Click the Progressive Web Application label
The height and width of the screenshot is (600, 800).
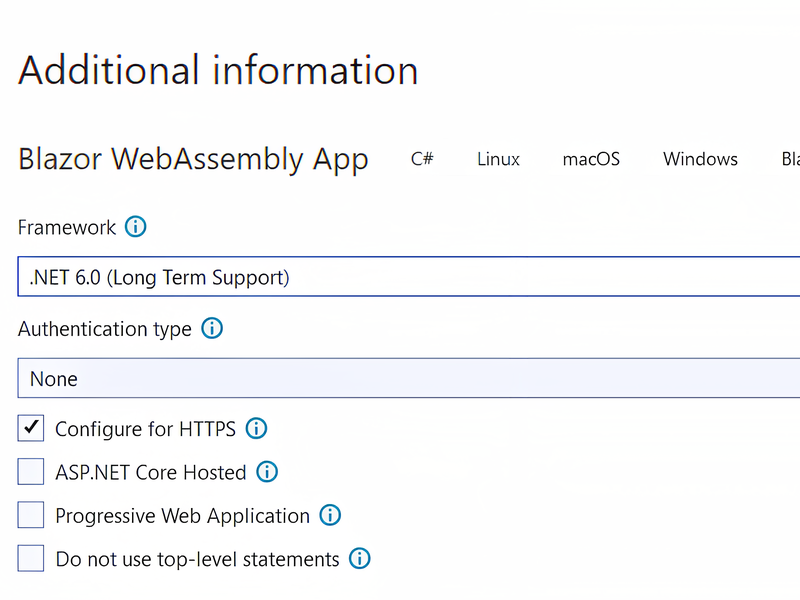183,516
